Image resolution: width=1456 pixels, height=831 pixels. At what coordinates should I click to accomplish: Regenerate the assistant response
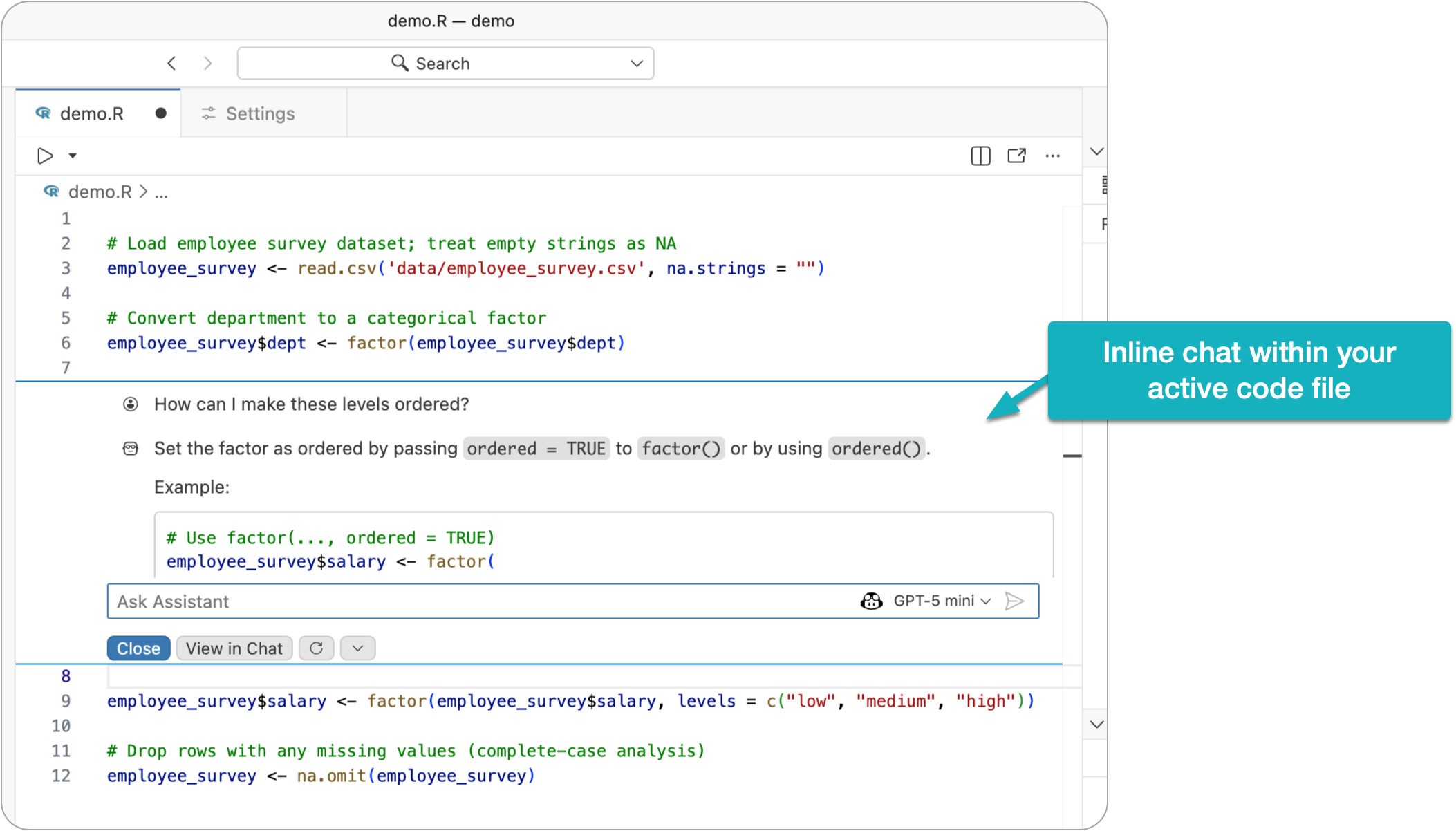click(x=316, y=648)
